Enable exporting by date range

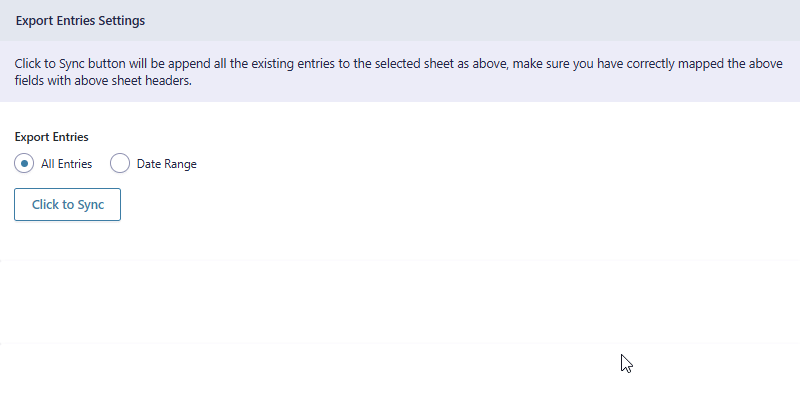coord(120,164)
